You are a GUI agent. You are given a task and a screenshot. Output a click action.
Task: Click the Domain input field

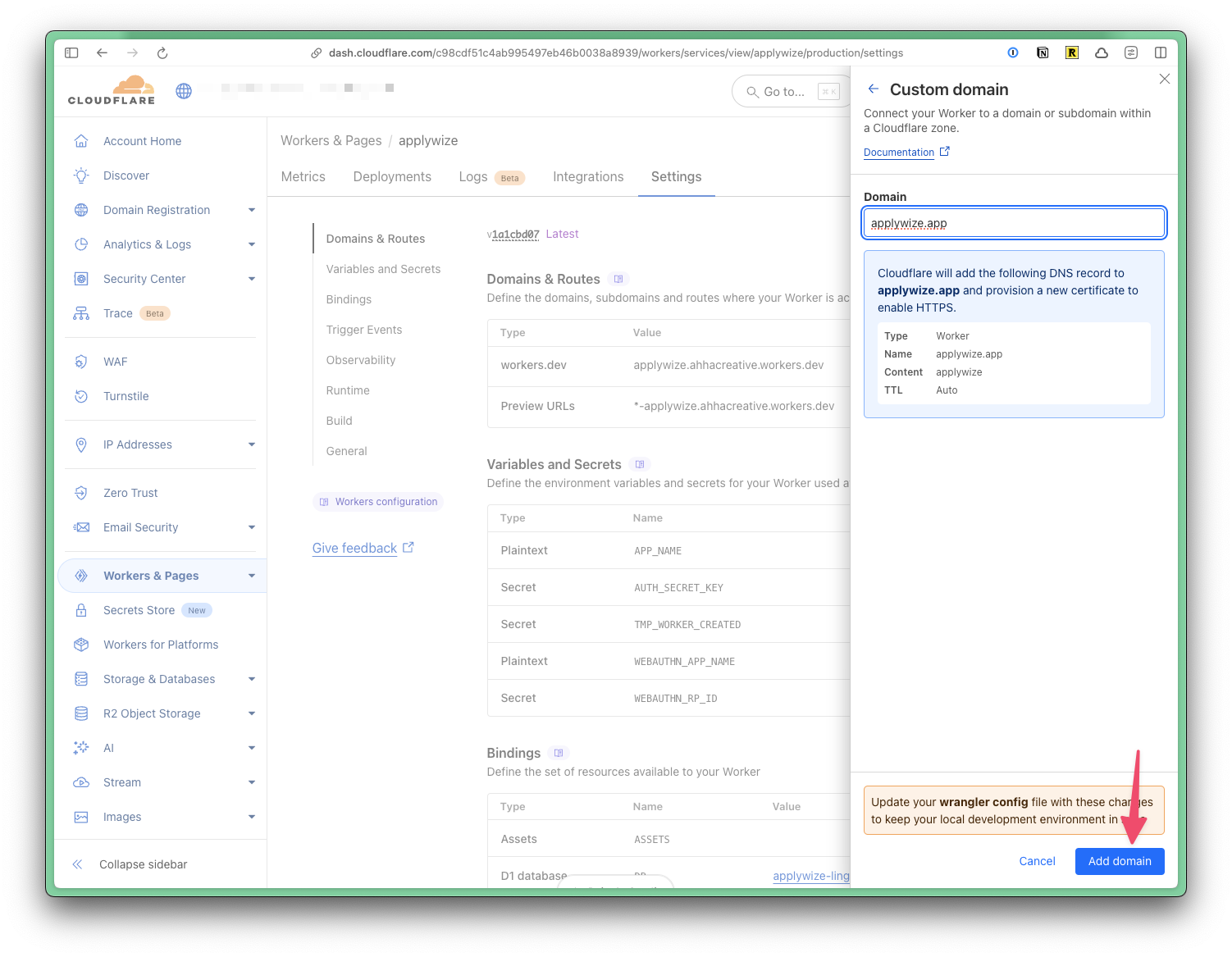(x=1014, y=223)
